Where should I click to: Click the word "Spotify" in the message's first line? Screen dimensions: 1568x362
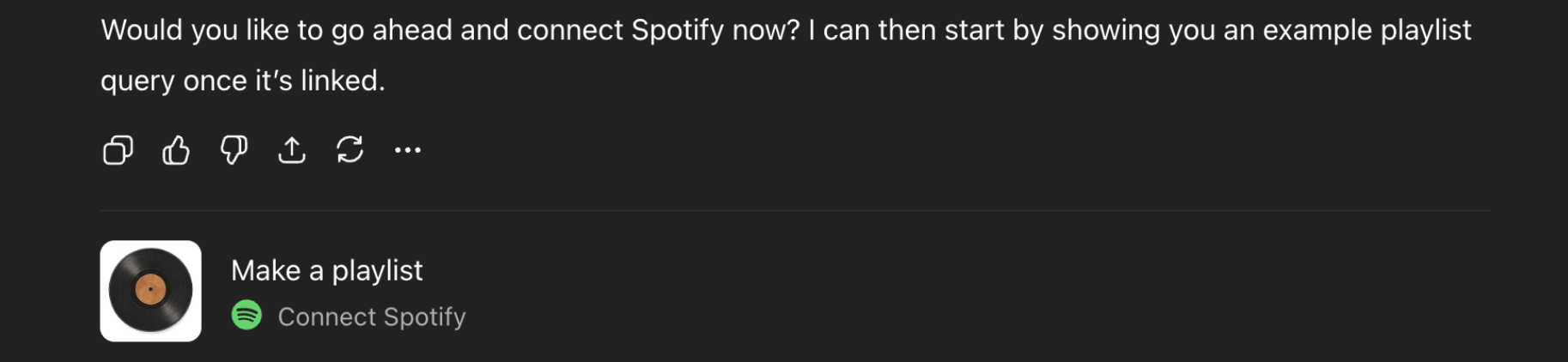(678, 31)
